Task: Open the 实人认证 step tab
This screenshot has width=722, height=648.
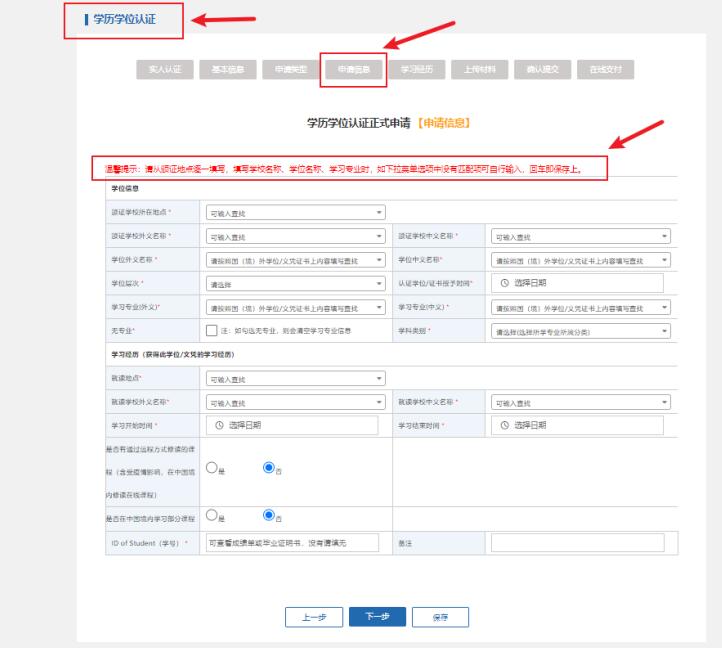Action: click(x=165, y=70)
